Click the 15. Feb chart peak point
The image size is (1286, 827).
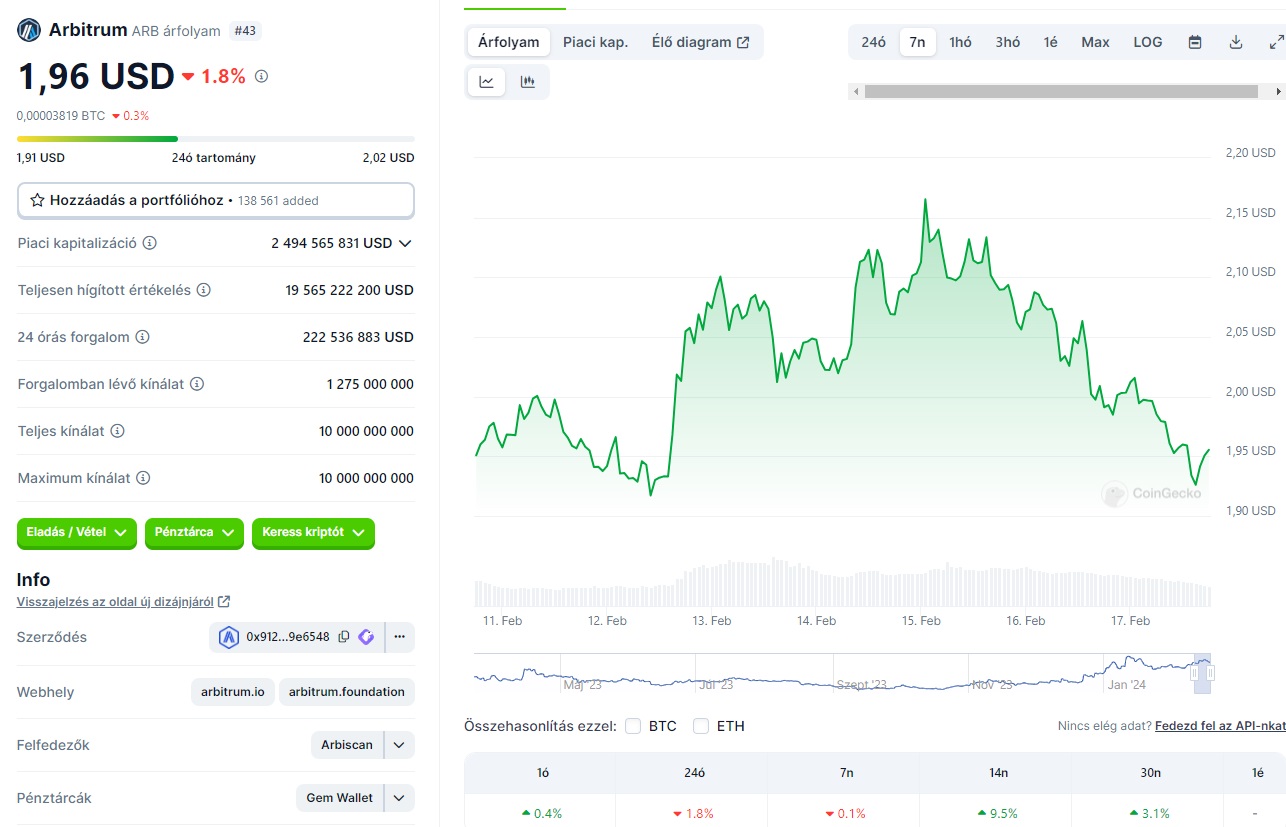pos(925,199)
